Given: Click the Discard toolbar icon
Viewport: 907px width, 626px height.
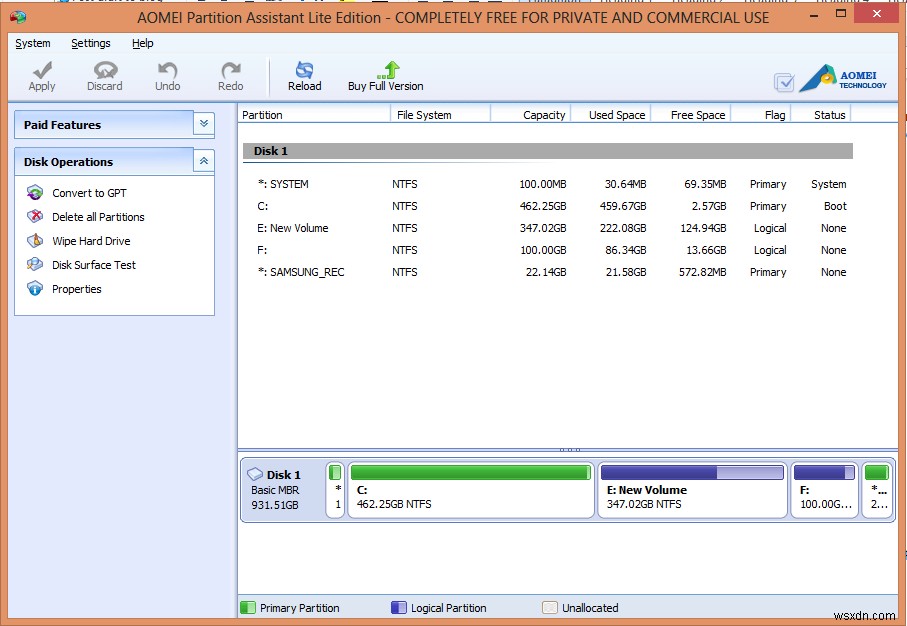Looking at the screenshot, I should tap(104, 75).
